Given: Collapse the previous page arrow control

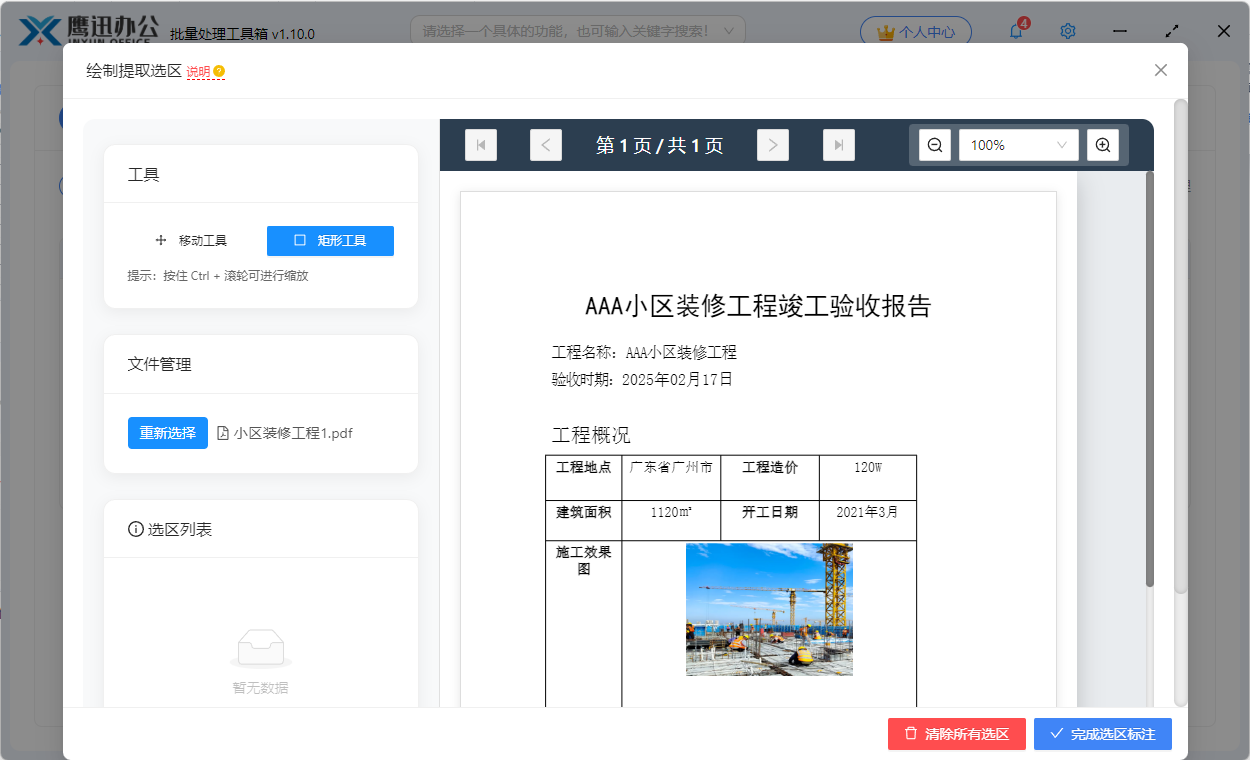Looking at the screenshot, I should coord(545,144).
